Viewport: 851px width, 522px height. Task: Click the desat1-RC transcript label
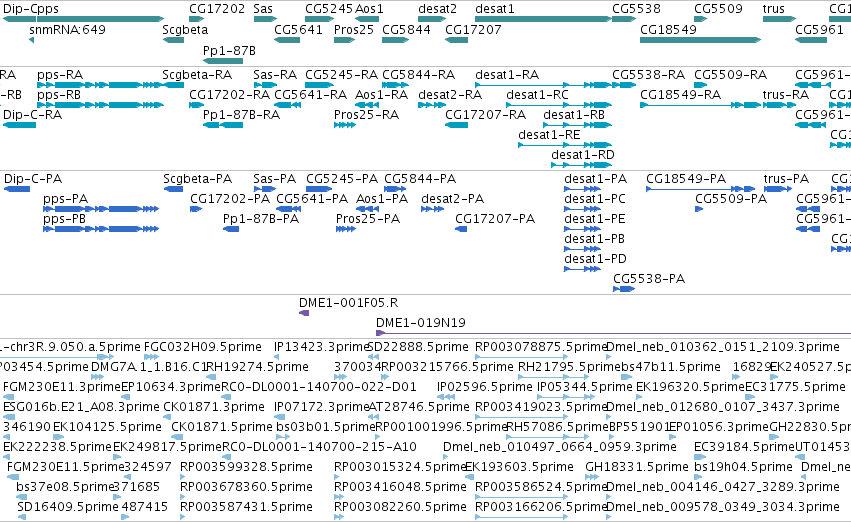pyautogui.click(x=537, y=95)
